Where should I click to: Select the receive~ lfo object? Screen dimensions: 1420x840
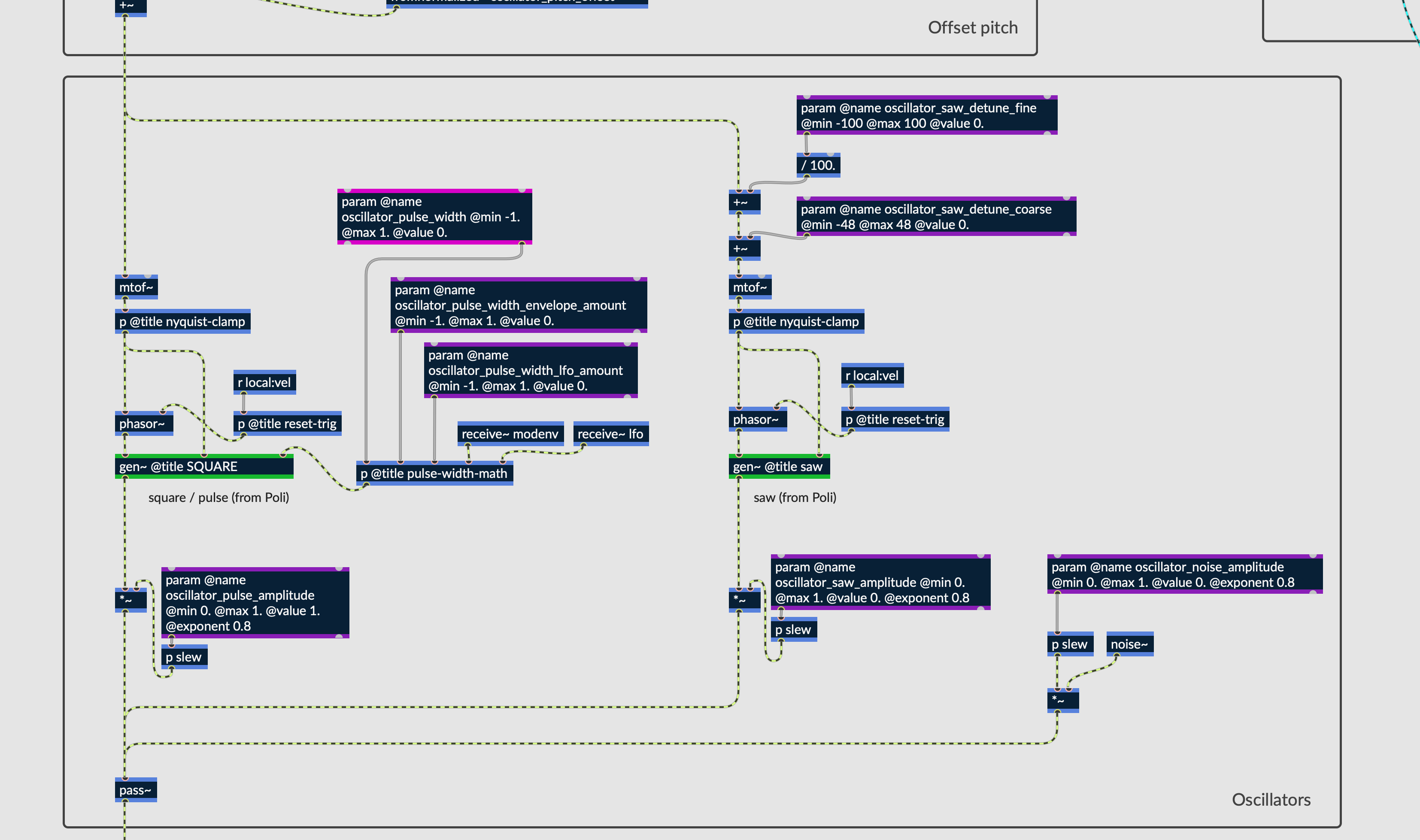pos(610,434)
